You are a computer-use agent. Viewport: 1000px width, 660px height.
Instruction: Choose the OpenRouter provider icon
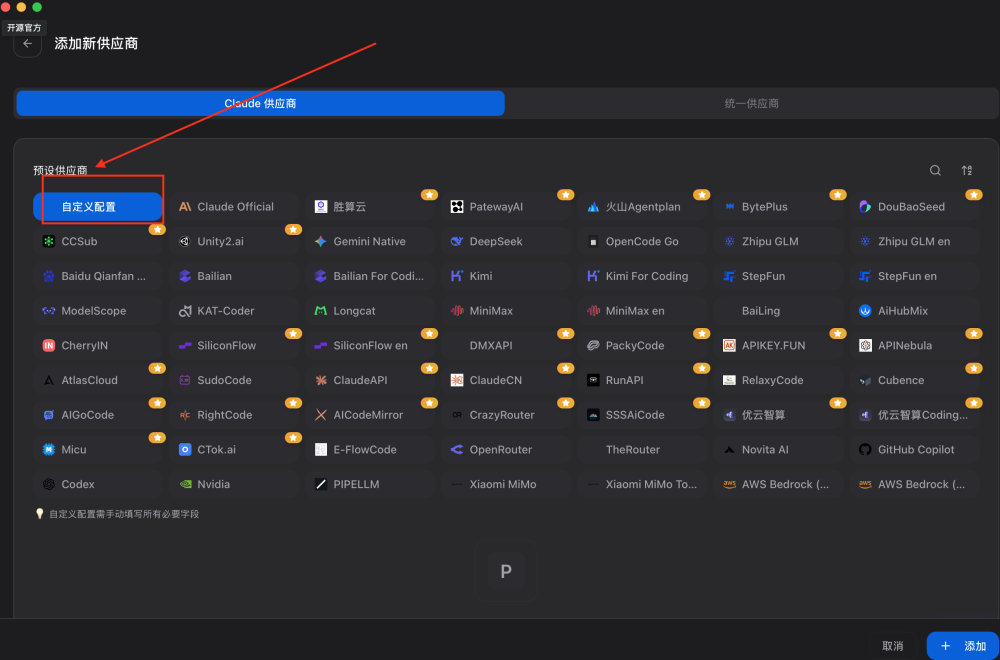pos(457,450)
